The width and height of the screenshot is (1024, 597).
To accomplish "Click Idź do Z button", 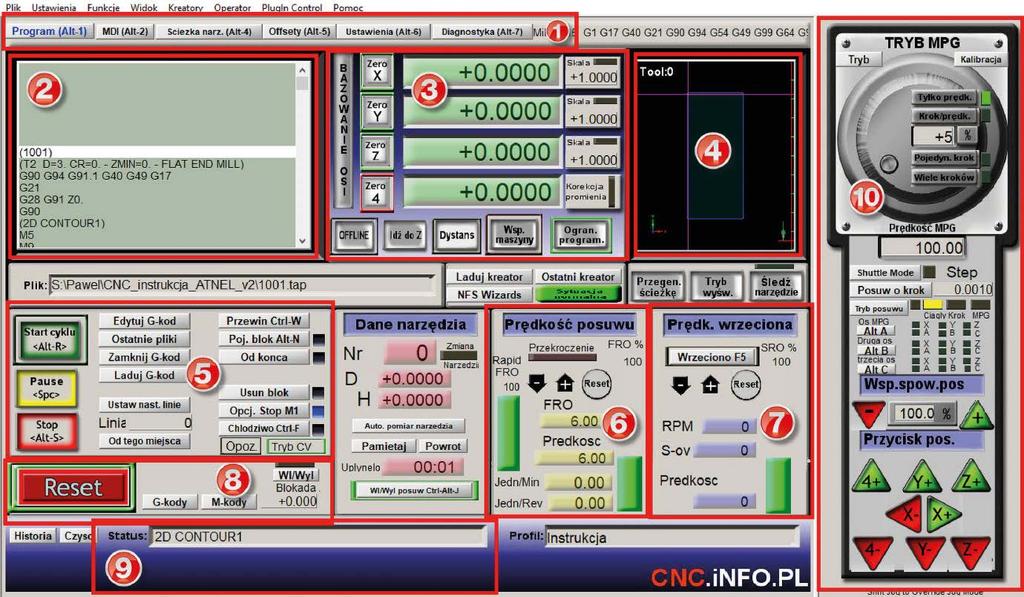I will pos(406,235).
